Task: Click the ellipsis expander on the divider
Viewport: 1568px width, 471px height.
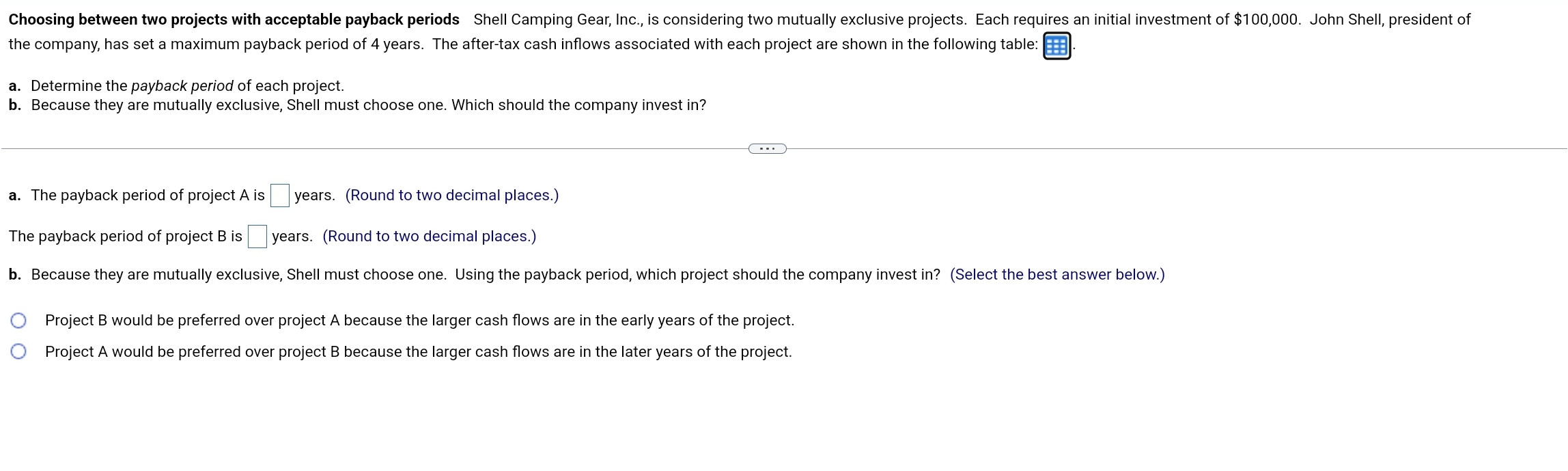Action: 767,148
